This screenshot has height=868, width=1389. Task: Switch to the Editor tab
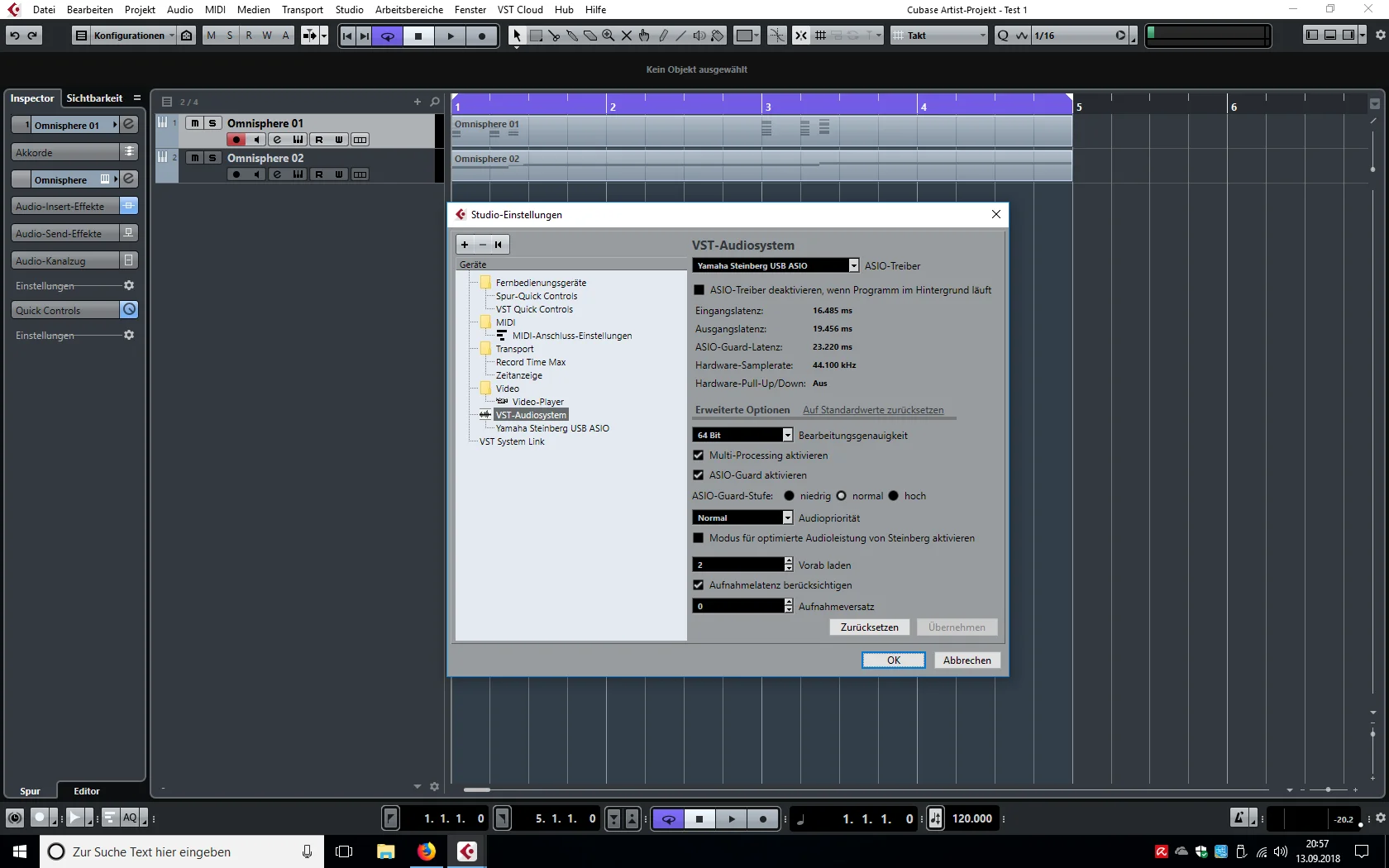pyautogui.click(x=87, y=791)
